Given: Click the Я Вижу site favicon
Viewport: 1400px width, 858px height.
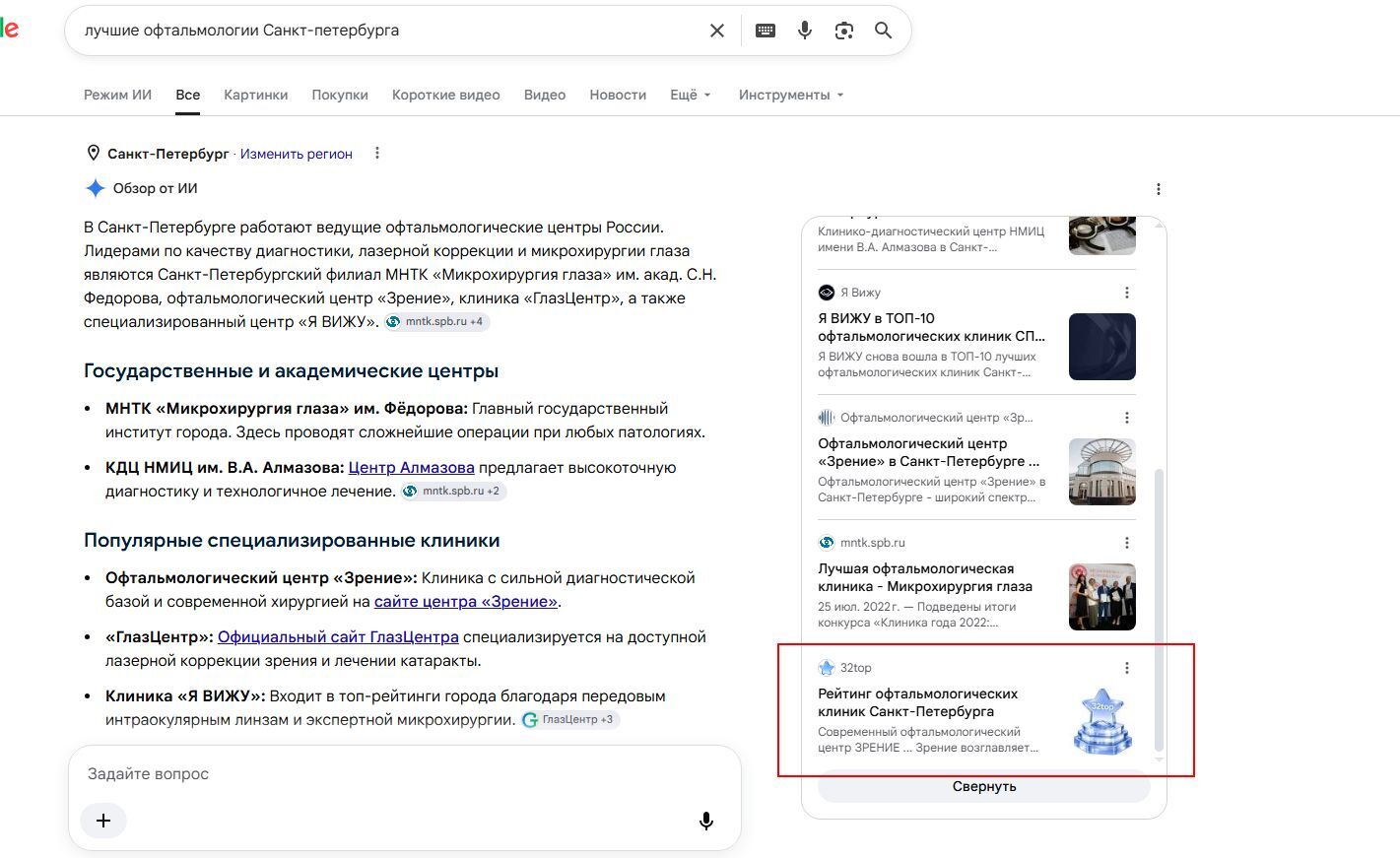Looking at the screenshot, I should coord(827,293).
